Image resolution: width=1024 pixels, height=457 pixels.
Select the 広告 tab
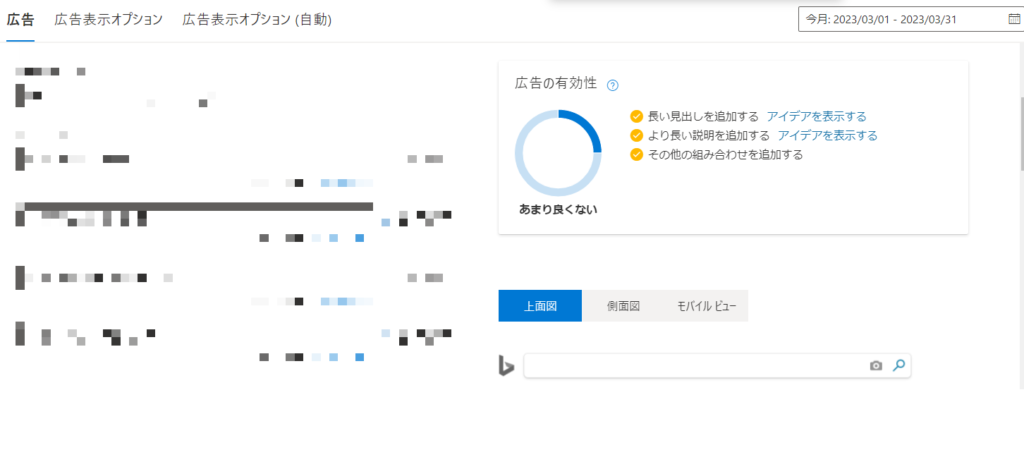(x=20, y=20)
